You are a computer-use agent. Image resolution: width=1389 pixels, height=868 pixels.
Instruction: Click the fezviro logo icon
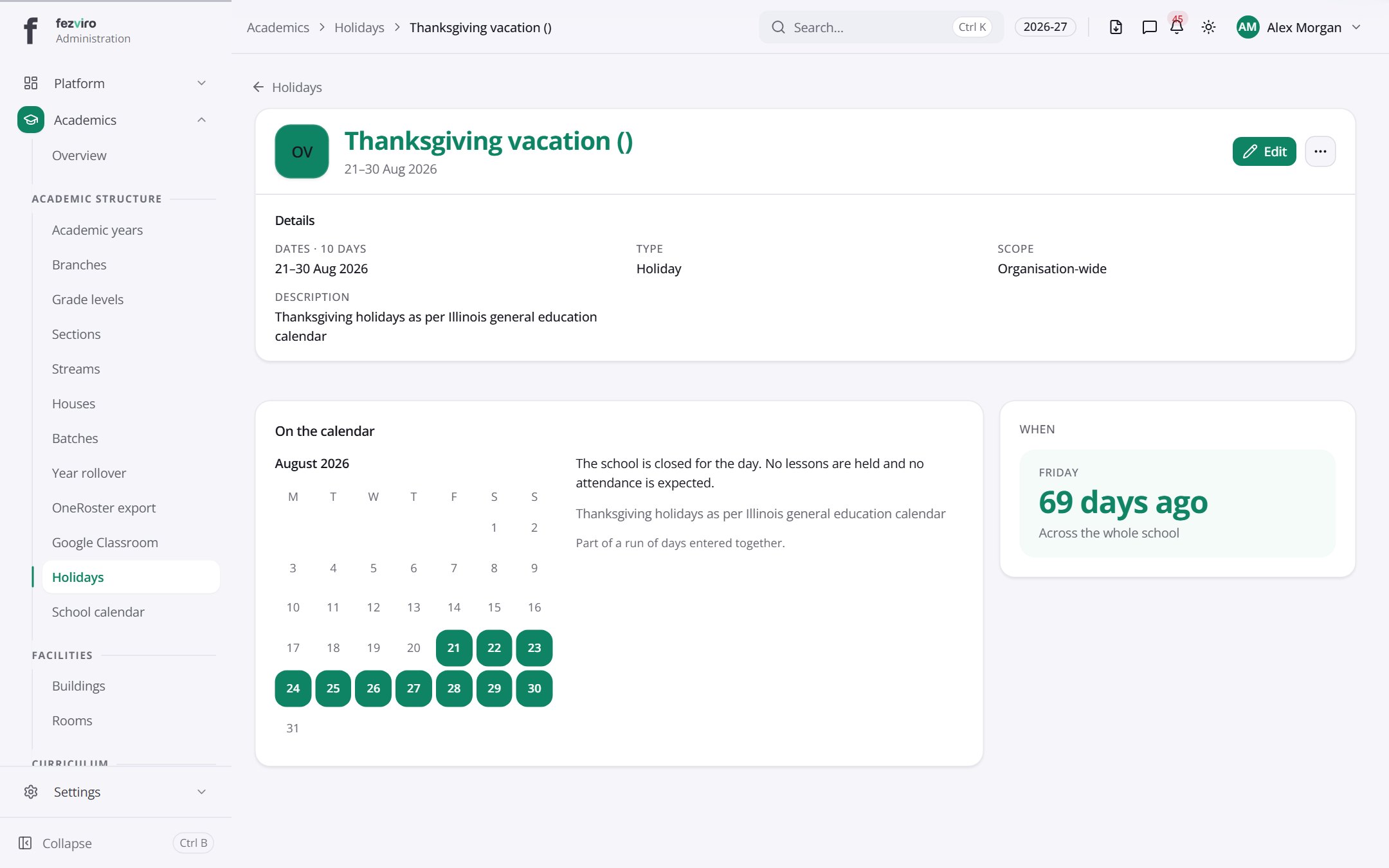click(30, 30)
